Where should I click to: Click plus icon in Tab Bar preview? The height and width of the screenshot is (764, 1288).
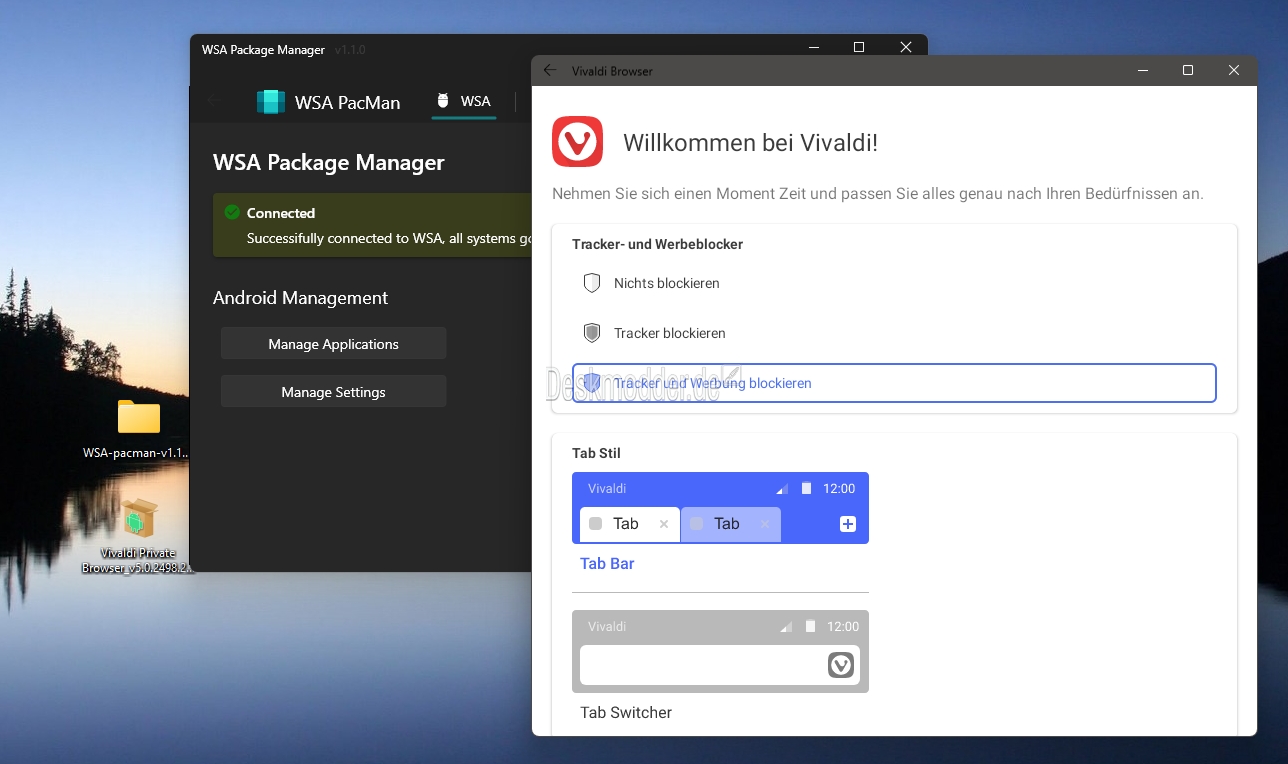848,524
